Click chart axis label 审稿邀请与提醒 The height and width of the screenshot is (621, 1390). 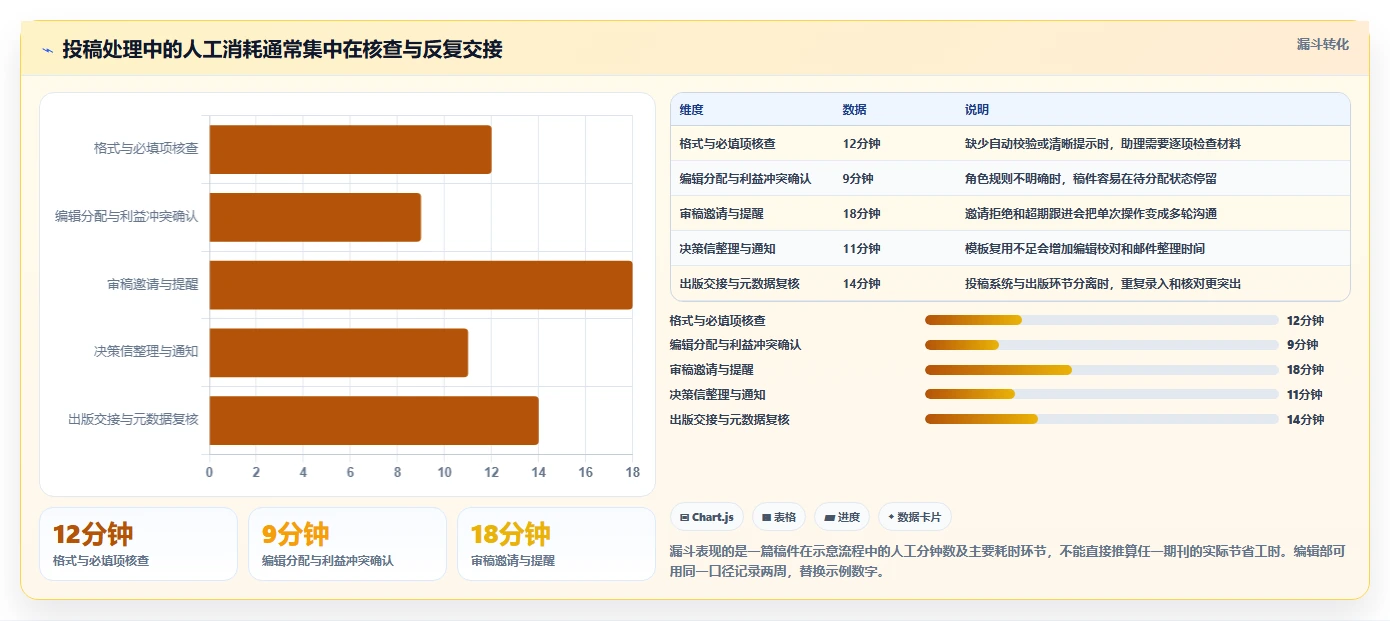pos(153,285)
